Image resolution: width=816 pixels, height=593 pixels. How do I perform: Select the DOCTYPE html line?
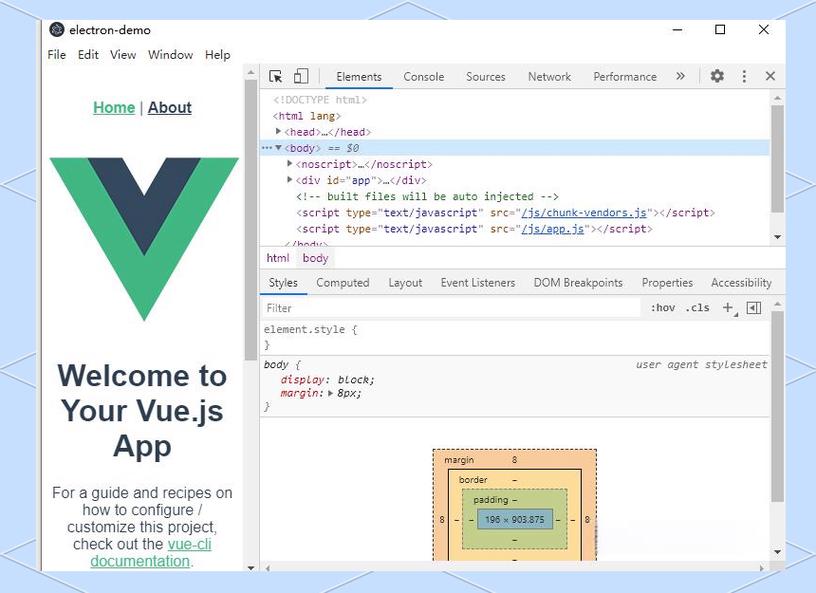point(320,99)
